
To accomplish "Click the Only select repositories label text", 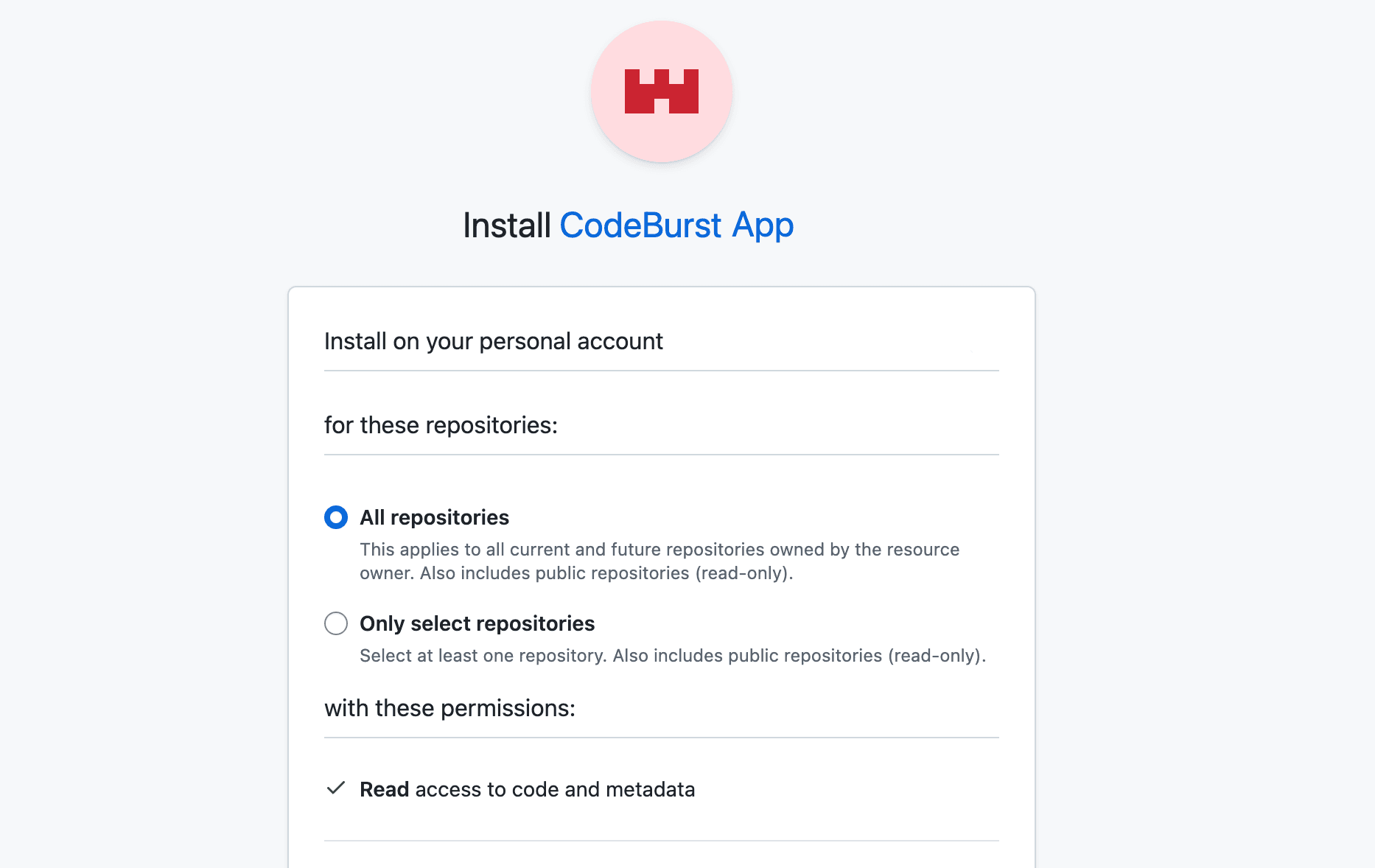I will 477,623.
